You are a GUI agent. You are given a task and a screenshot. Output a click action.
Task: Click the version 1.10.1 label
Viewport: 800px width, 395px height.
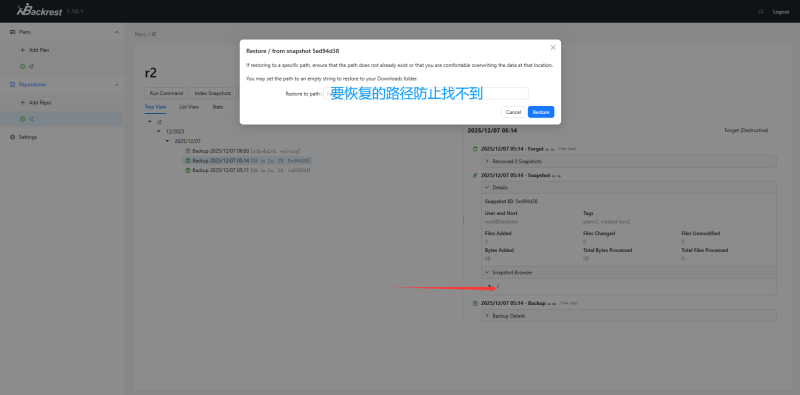click(x=75, y=11)
